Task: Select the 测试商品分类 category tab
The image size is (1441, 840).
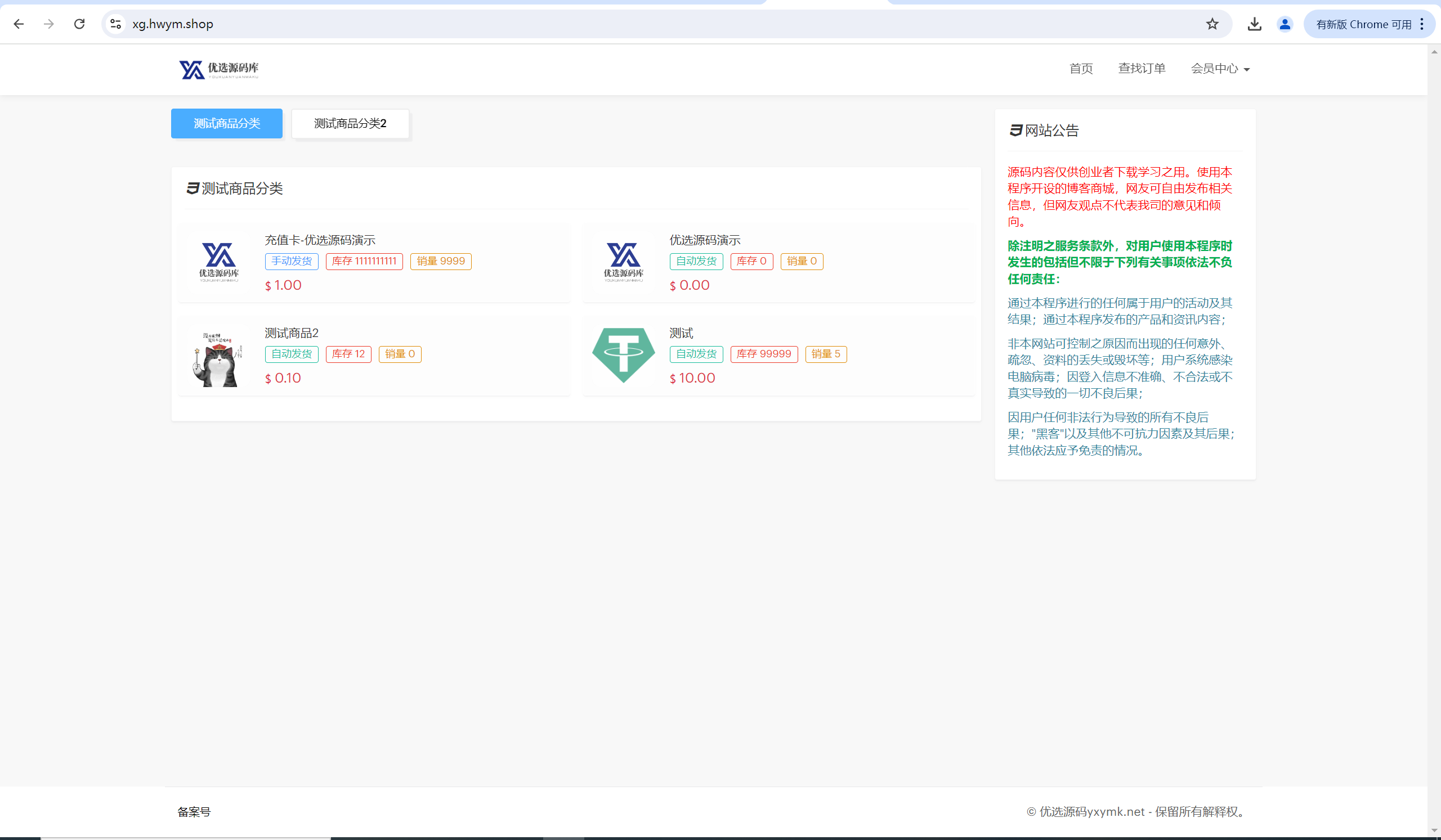Action: point(226,123)
